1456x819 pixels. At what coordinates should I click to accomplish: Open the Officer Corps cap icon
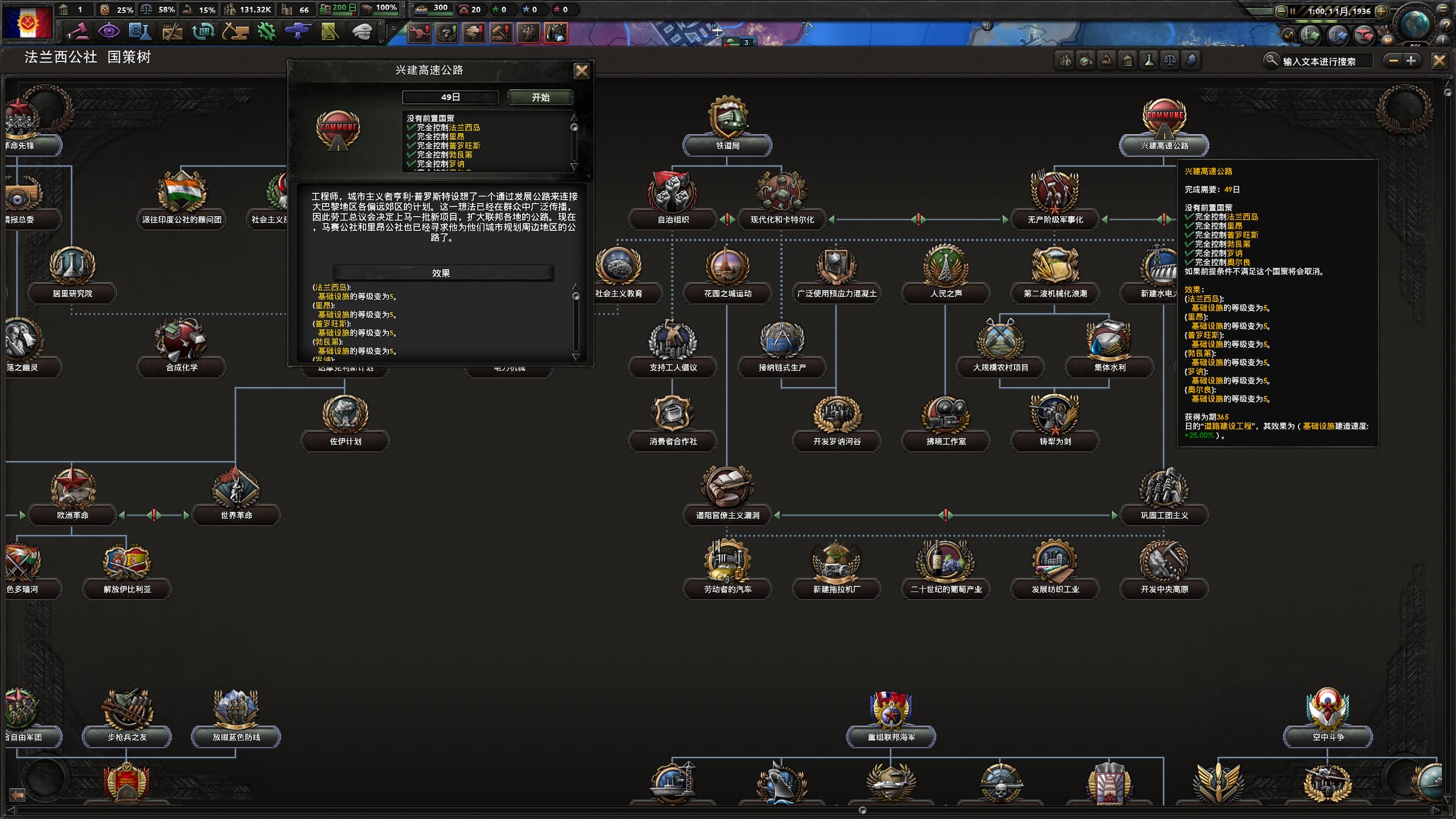coord(361,31)
